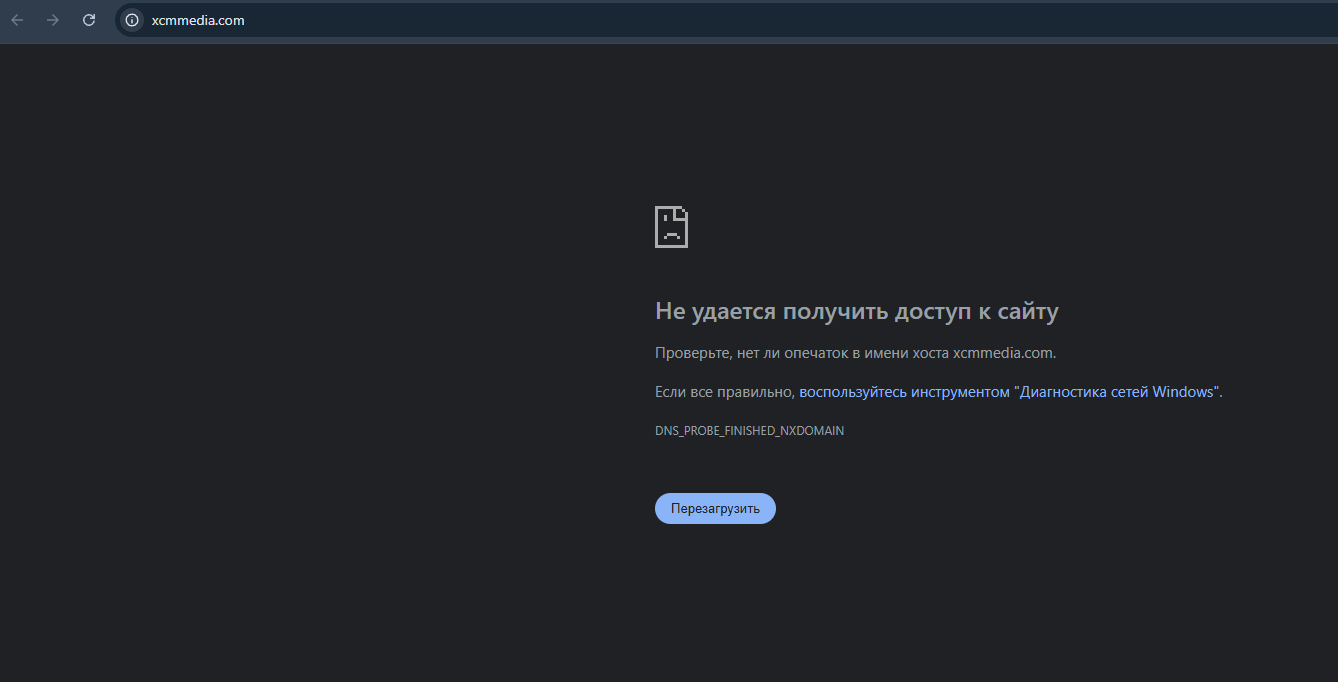The height and width of the screenshot is (682, 1338).
Task: Reload the page using the toolbar icon
Action: 89,20
